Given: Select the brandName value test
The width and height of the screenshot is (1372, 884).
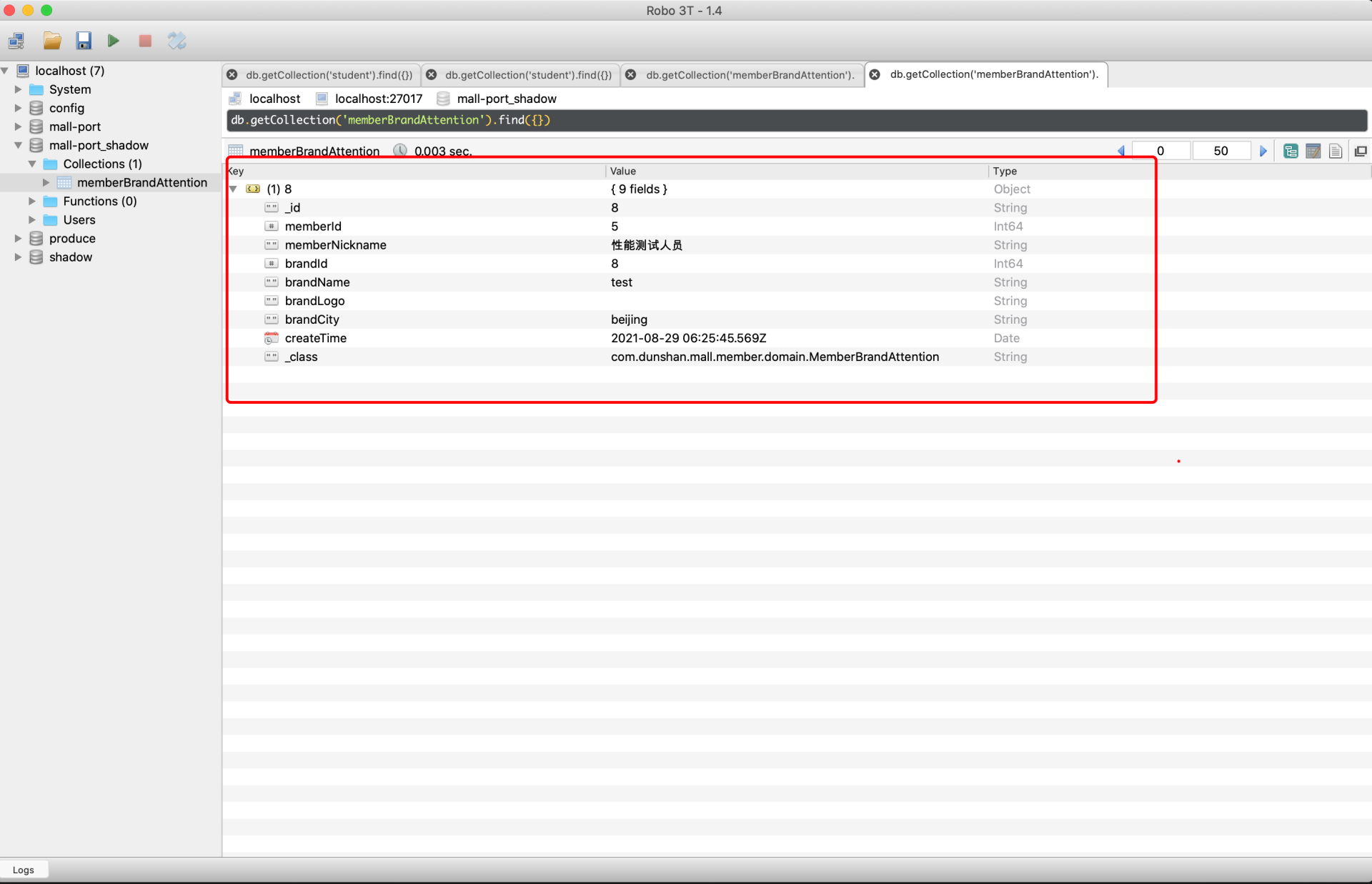Looking at the screenshot, I should pos(621,282).
